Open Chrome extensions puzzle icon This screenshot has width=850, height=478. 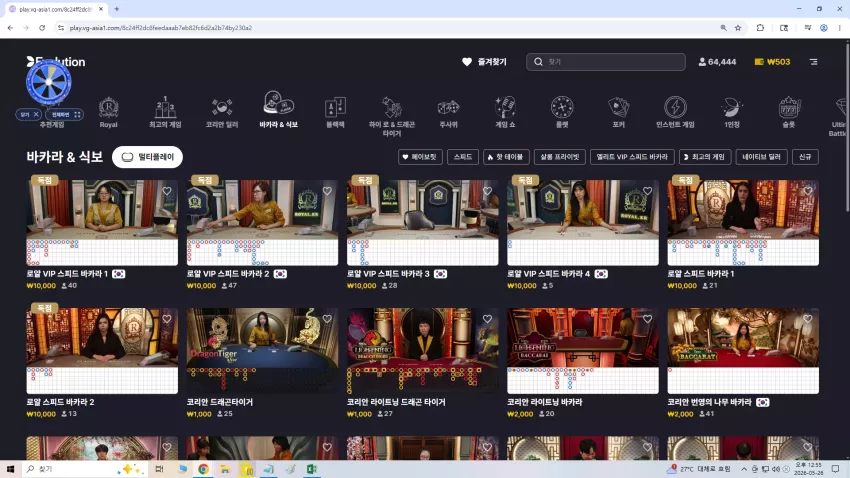tap(760, 28)
